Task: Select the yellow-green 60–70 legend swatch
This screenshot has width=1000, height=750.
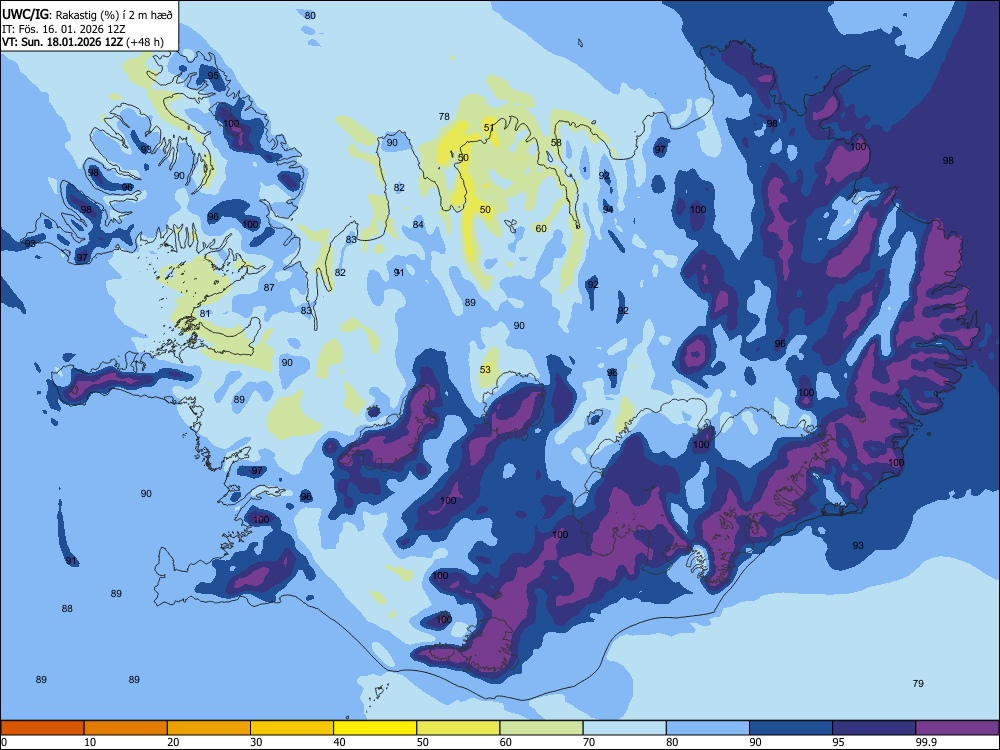Action: 541,728
